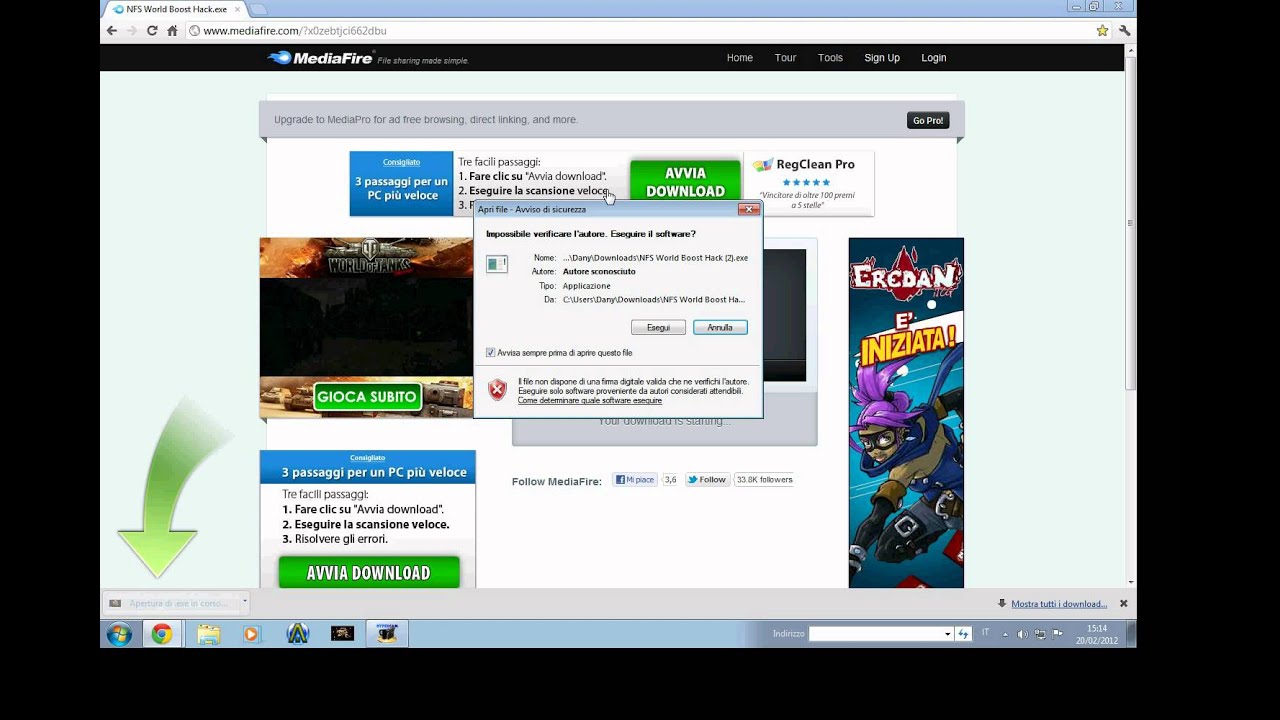Click the IT language indicator

(x=985, y=633)
